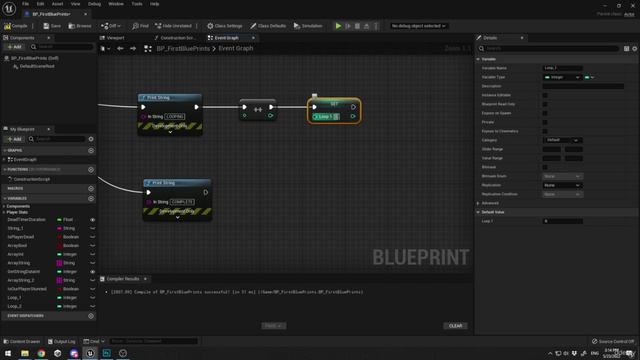Open the Edit menu
This screenshot has height=360, width=640.
coord(40,4)
